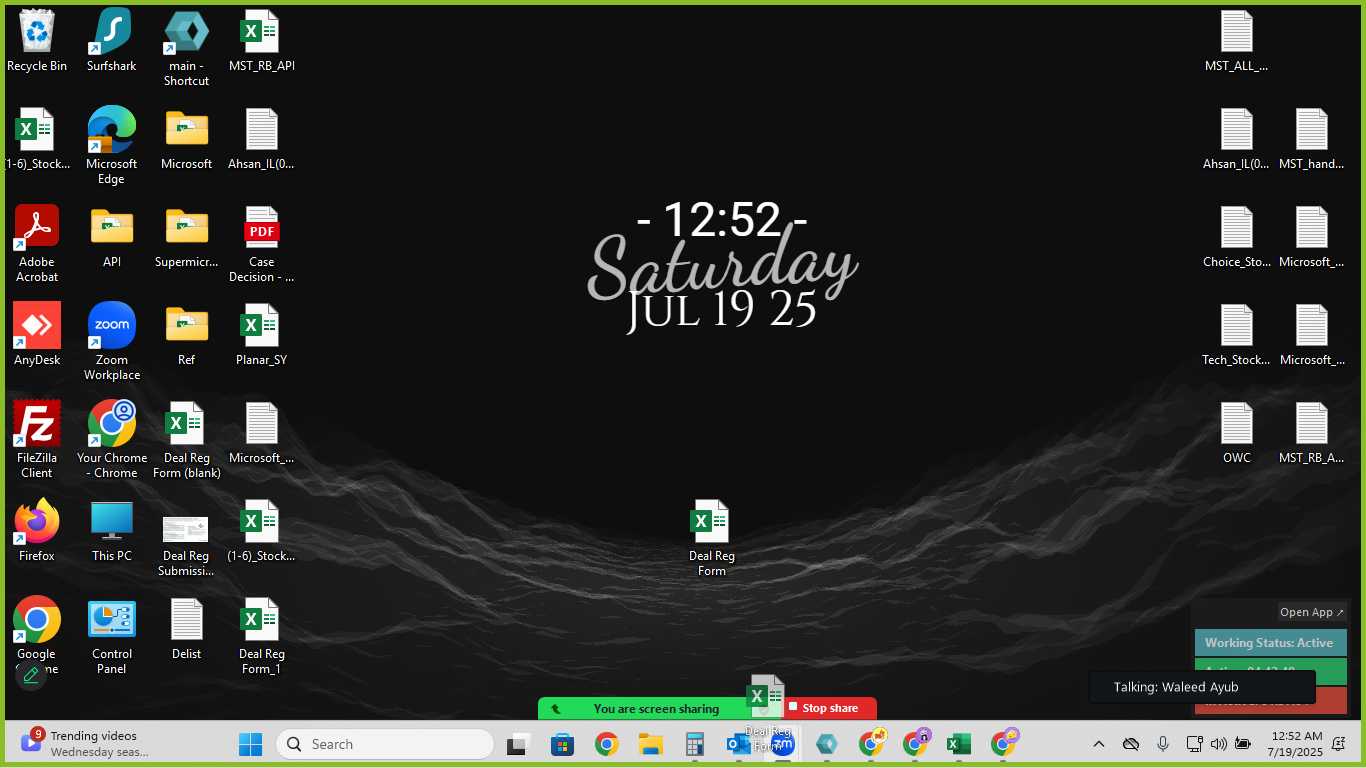Click the microphone tray icon

click(1162, 744)
